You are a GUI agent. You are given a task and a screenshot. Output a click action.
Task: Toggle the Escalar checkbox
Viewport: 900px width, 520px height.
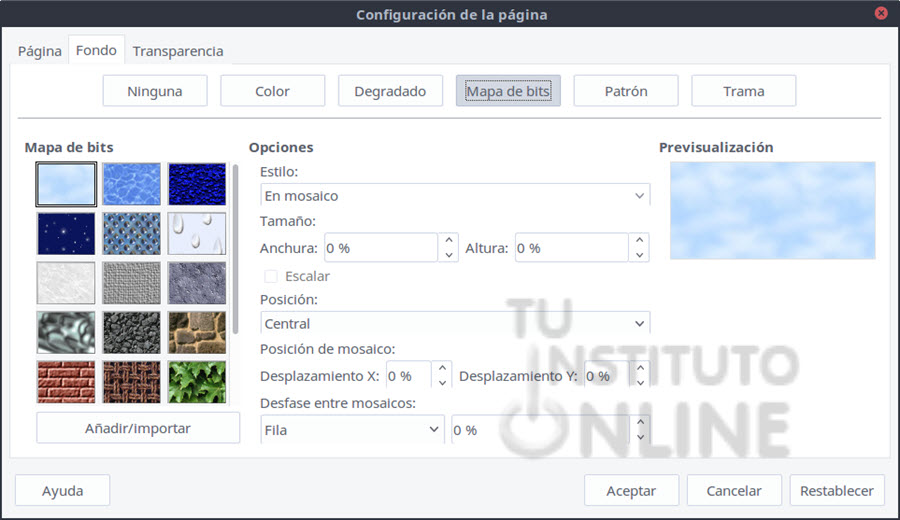[x=271, y=276]
